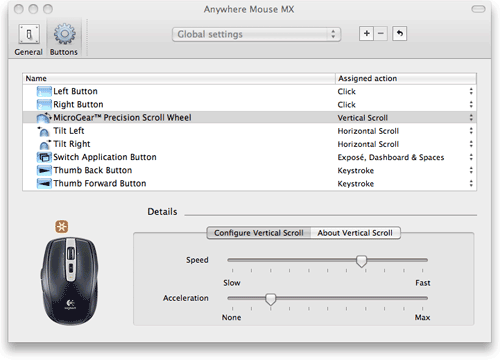500x361 pixels.
Task: Select the Tilt Left row name
Action: (69, 131)
